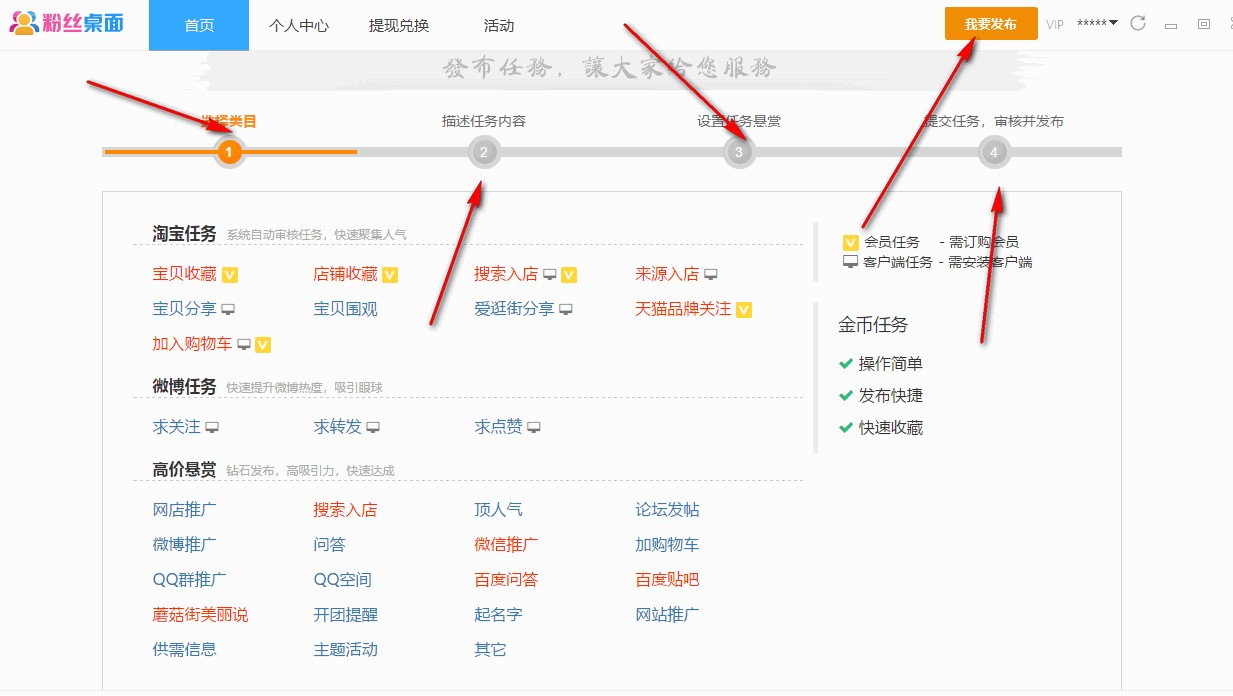
Task: Select the 求点赞 Weibo task
Action: 499,428
